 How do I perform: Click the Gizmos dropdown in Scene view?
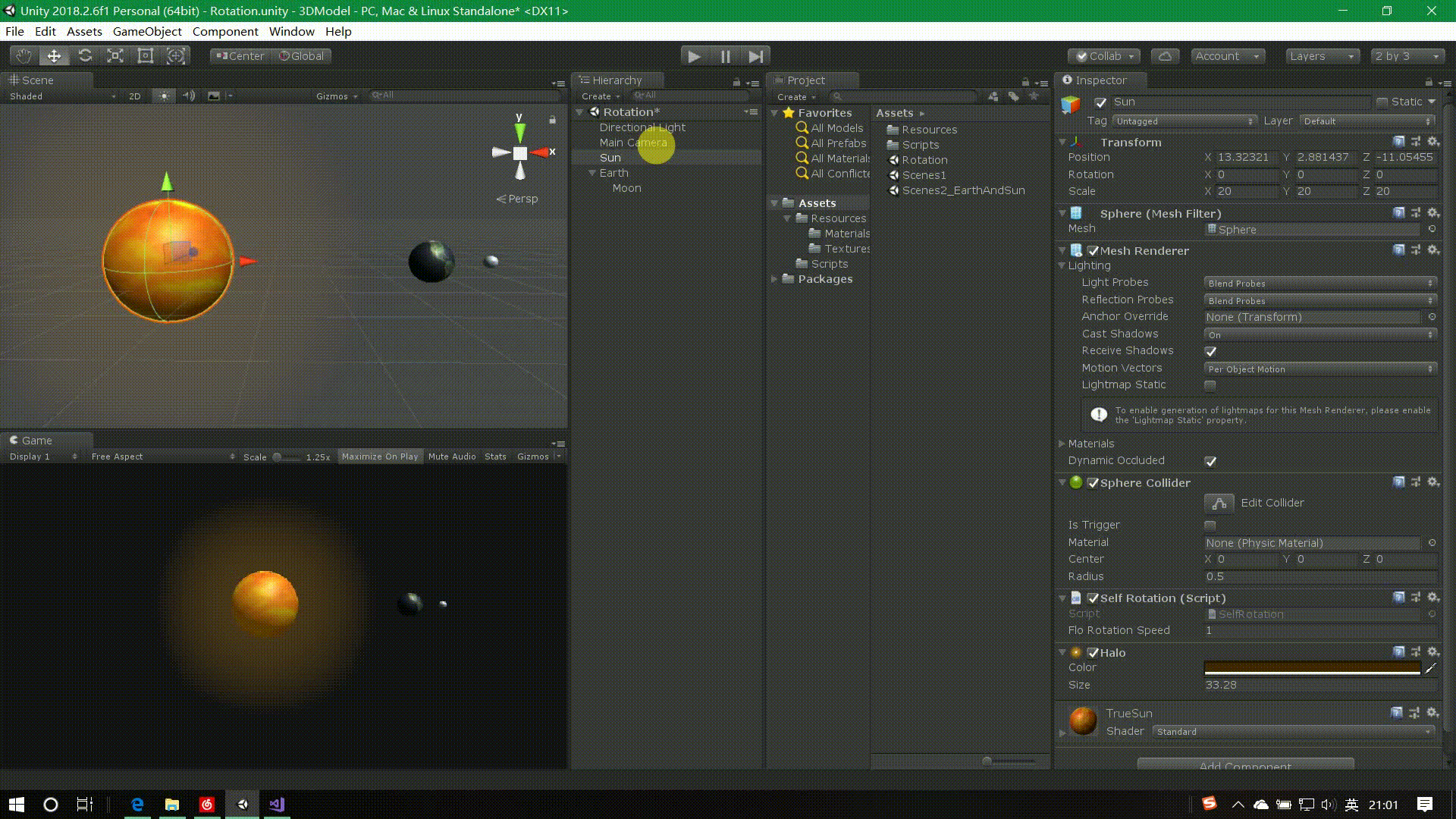pyautogui.click(x=337, y=95)
